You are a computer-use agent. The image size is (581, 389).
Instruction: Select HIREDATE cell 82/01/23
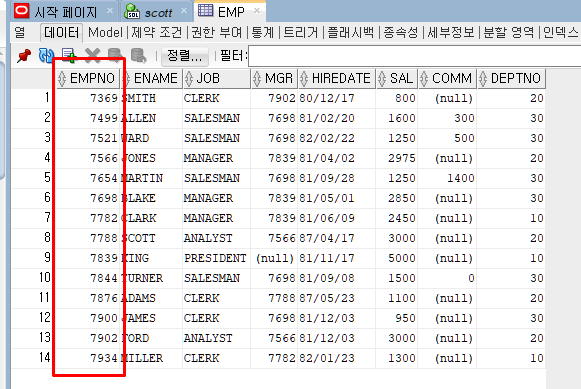pos(336,358)
